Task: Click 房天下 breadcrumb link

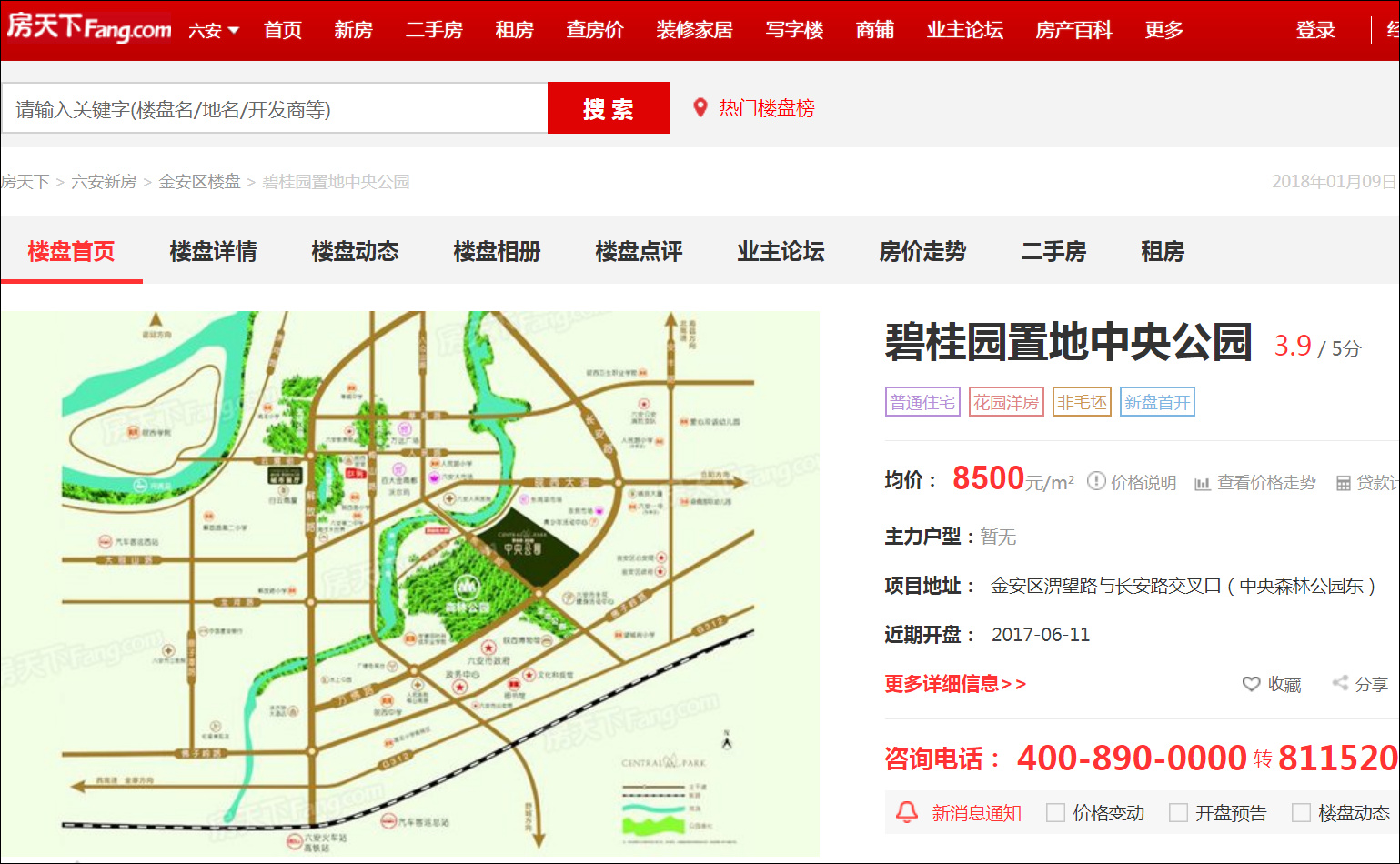Action: pyautogui.click(x=25, y=182)
